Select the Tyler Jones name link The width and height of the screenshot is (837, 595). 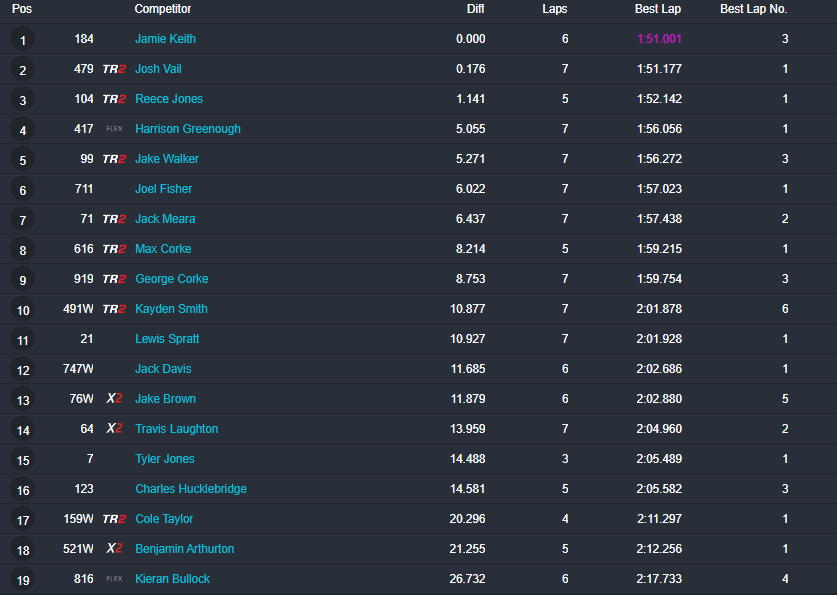click(165, 459)
